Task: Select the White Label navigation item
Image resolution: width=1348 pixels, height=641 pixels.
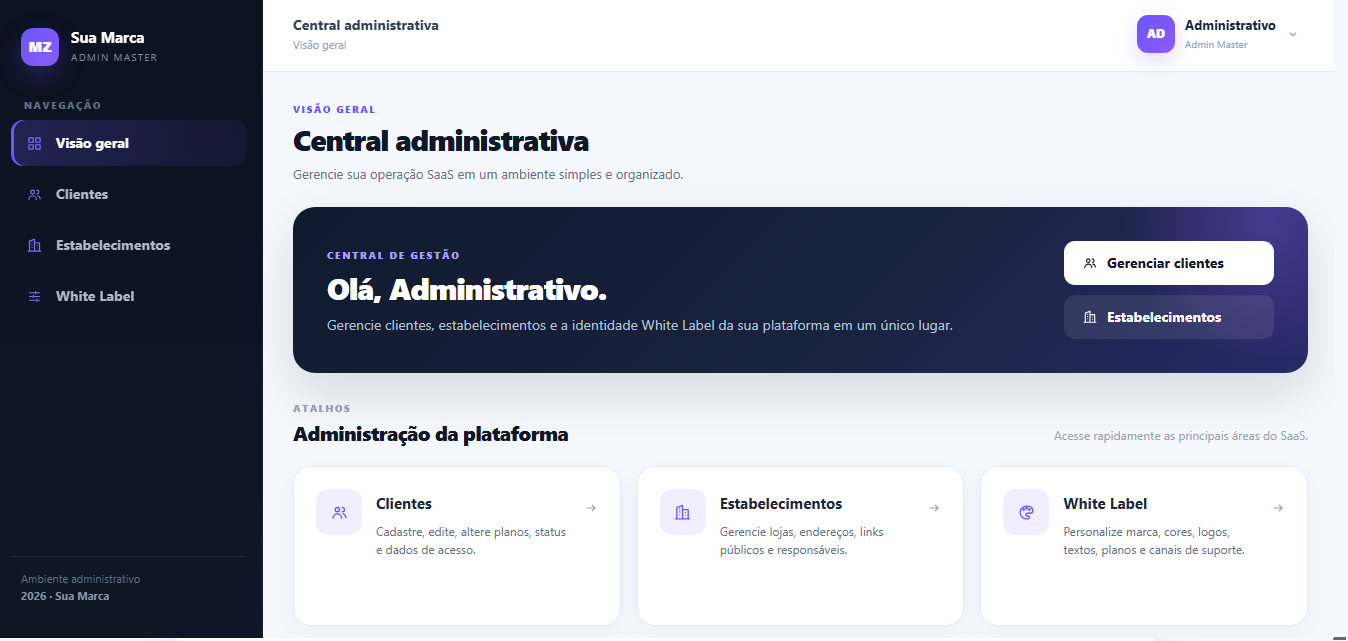Action: tap(129, 296)
